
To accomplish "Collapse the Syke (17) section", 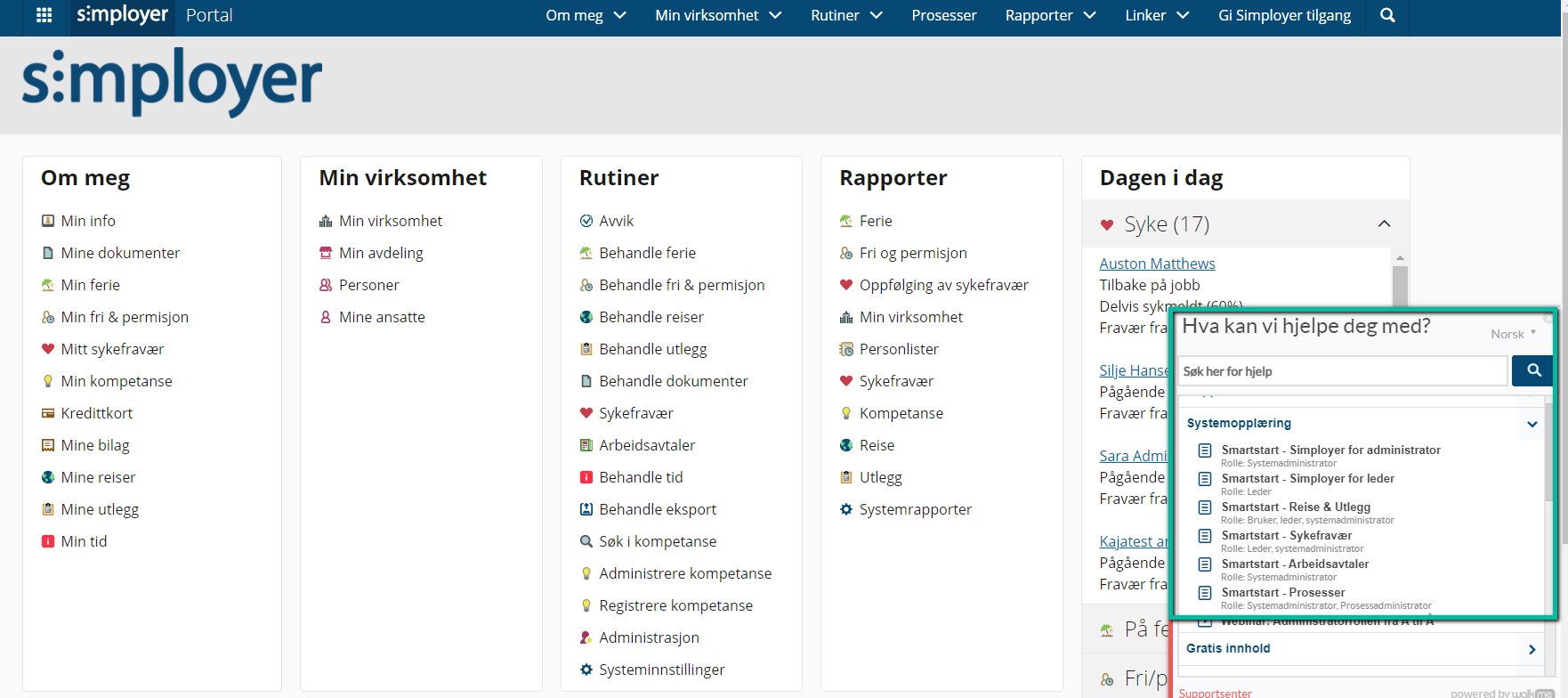I will pyautogui.click(x=1384, y=223).
